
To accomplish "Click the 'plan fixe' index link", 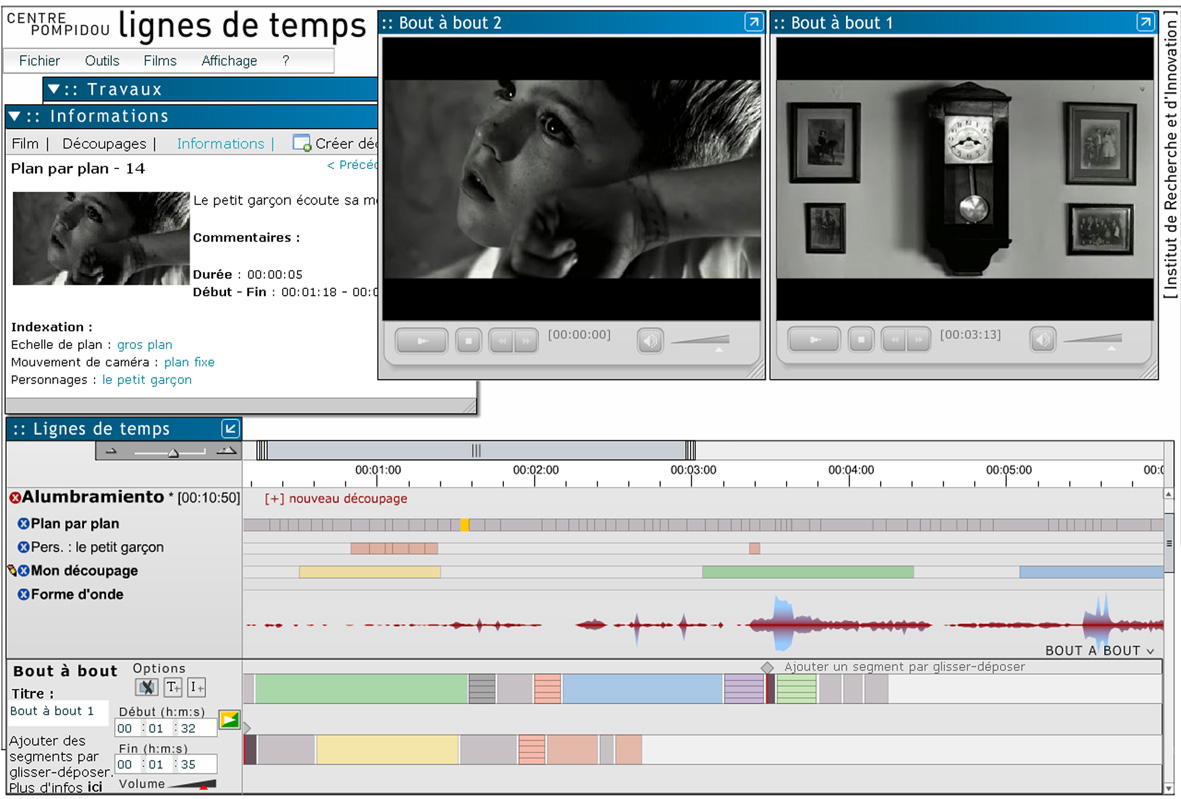I will point(189,362).
